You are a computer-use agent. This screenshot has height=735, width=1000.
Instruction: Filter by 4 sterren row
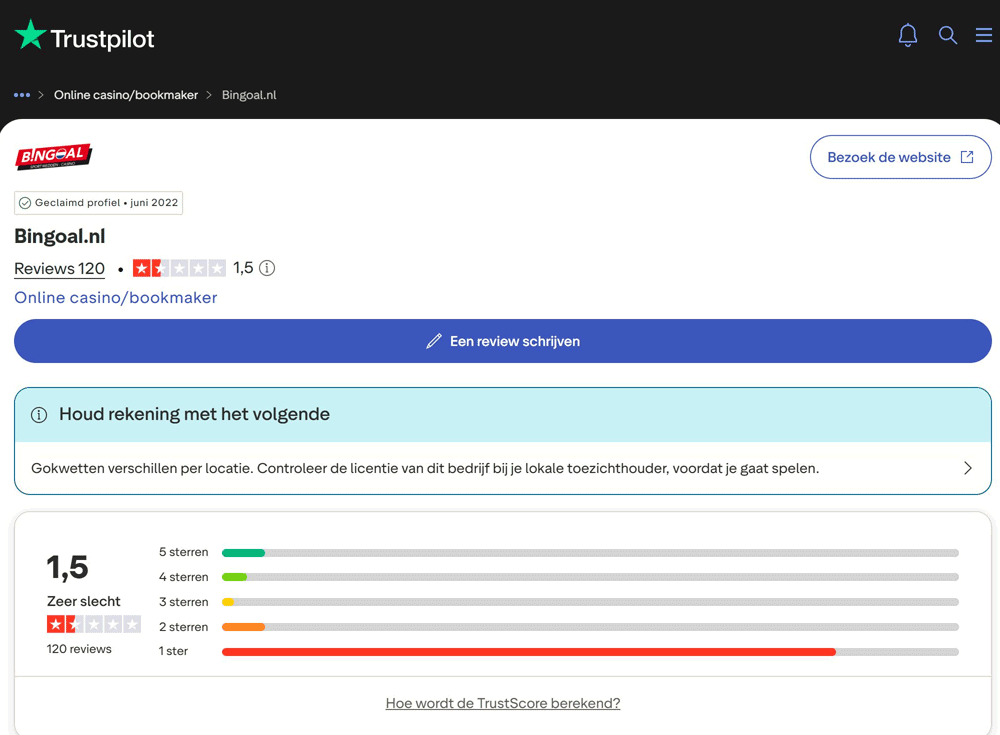point(558,577)
